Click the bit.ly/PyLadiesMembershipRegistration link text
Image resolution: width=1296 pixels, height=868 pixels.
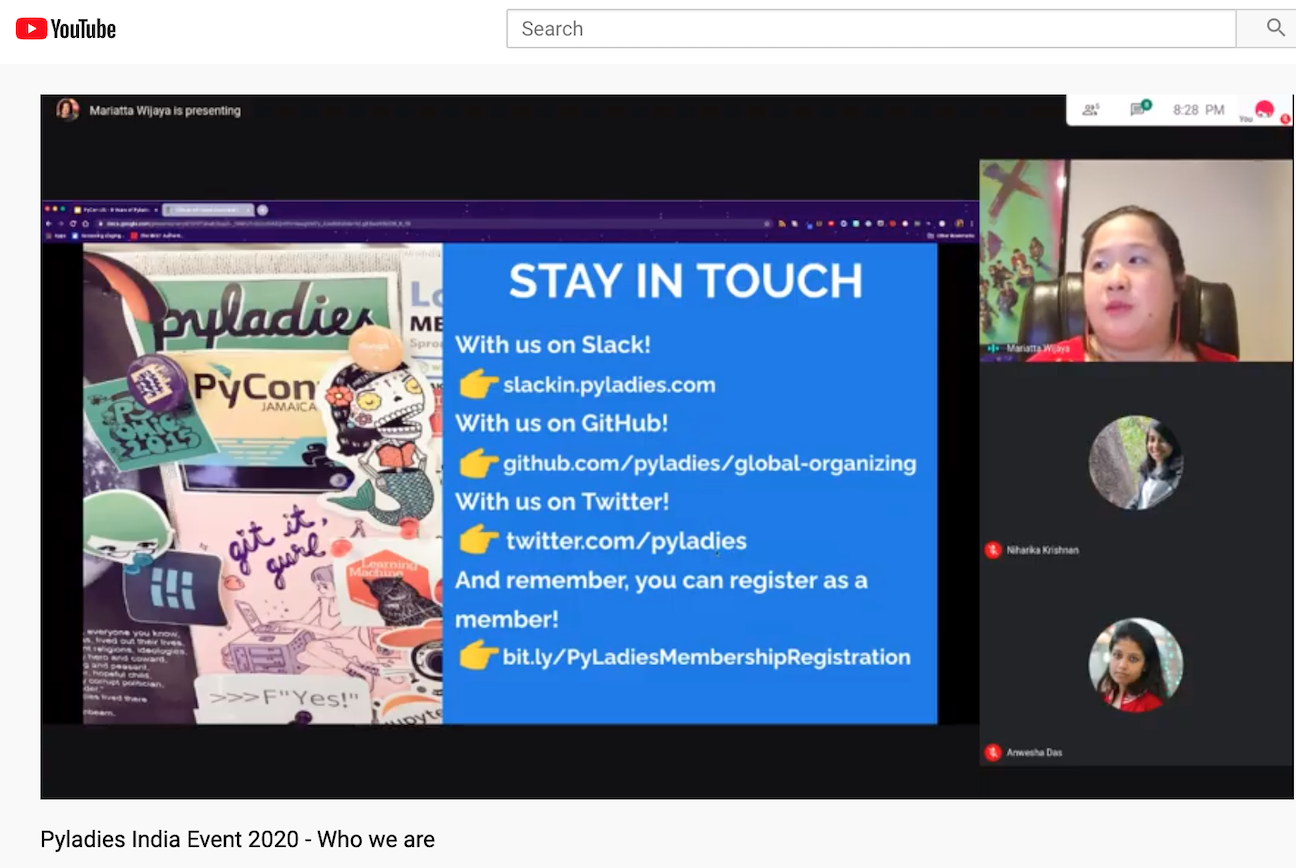(706, 658)
